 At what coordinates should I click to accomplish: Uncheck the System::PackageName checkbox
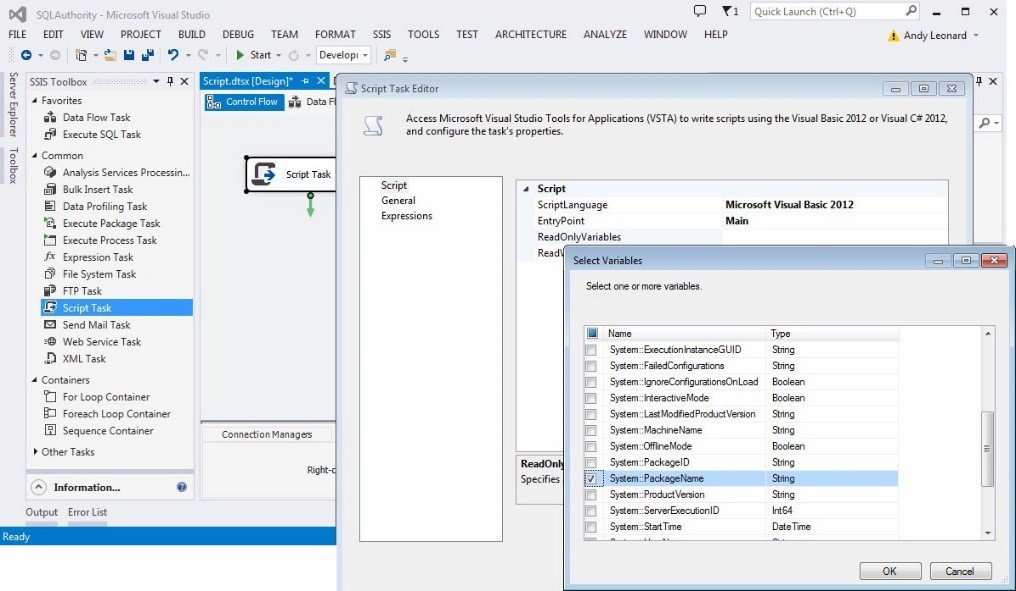coord(591,478)
